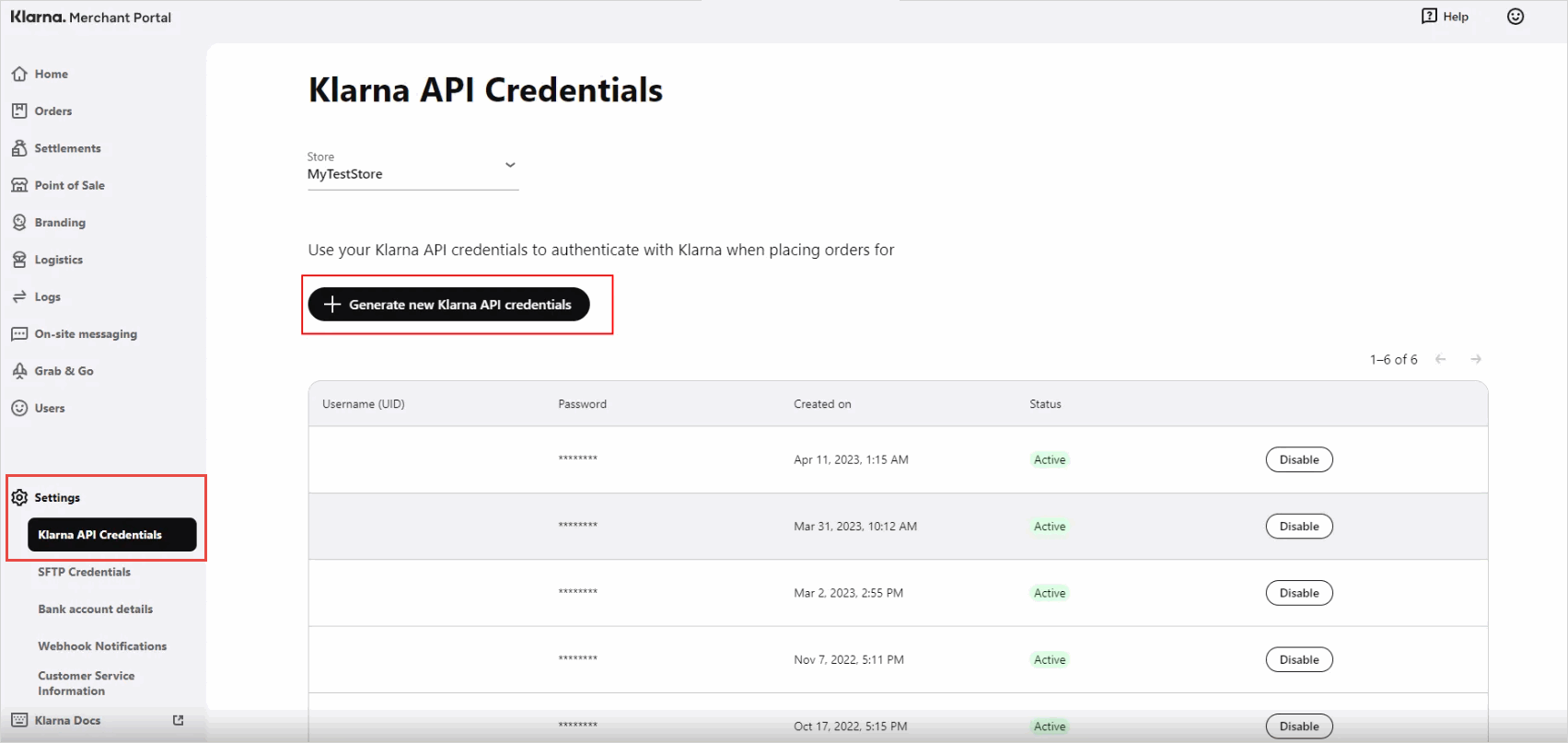Select Webhook Notifications menu item
1568x743 pixels.
(102, 646)
